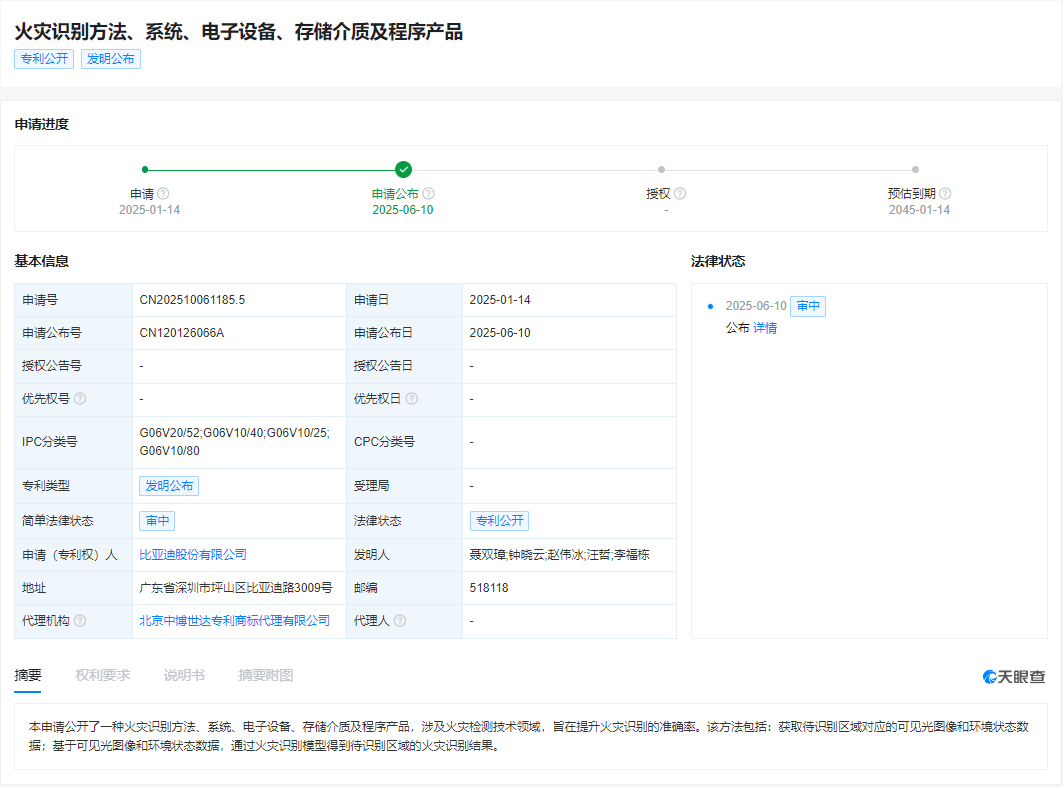The image size is (1063, 787).
Task: Open the 说明书 tab
Action: [184, 675]
